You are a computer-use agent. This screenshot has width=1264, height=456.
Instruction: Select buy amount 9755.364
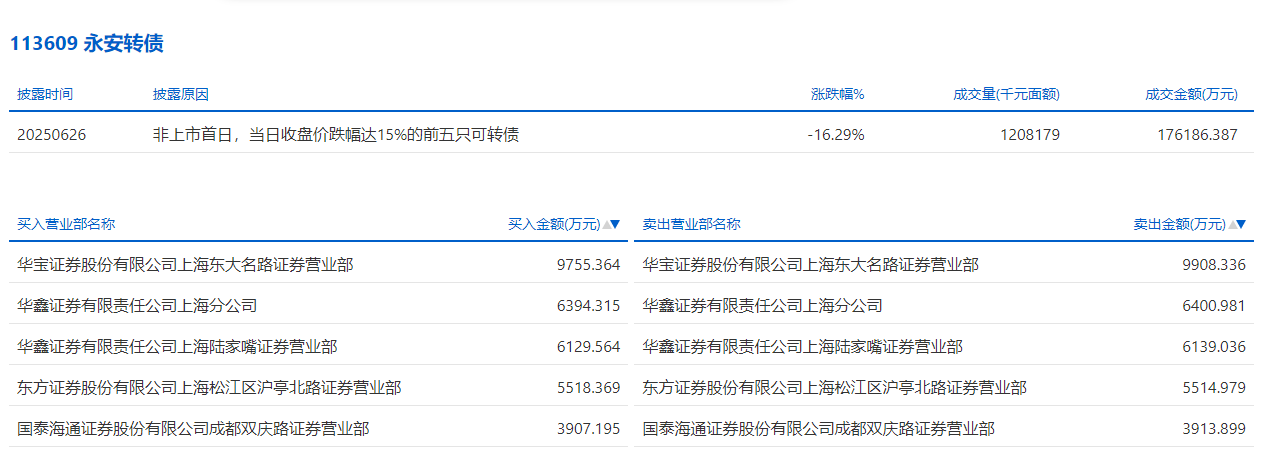click(x=589, y=265)
